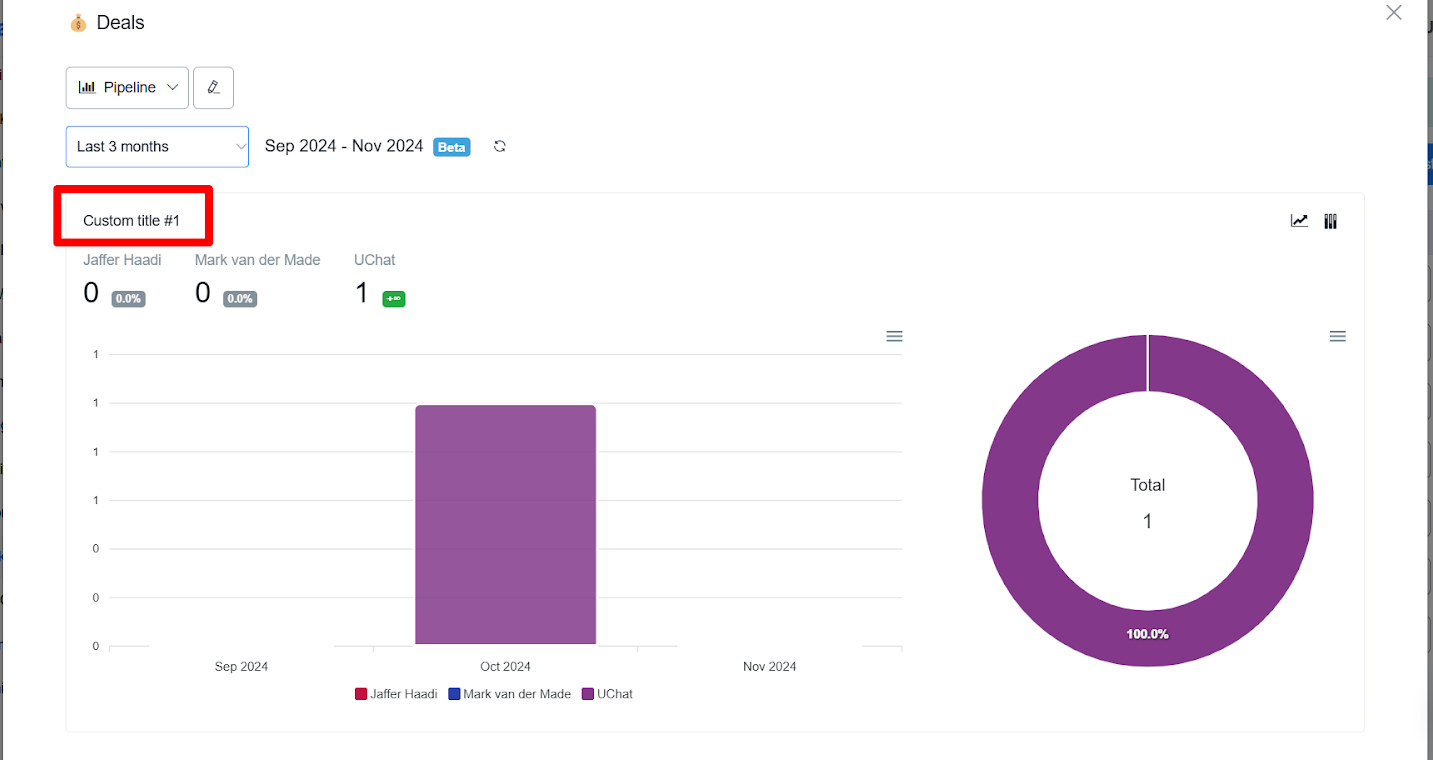
Task: Open the Last 3 months date range selector
Action: pos(157,146)
